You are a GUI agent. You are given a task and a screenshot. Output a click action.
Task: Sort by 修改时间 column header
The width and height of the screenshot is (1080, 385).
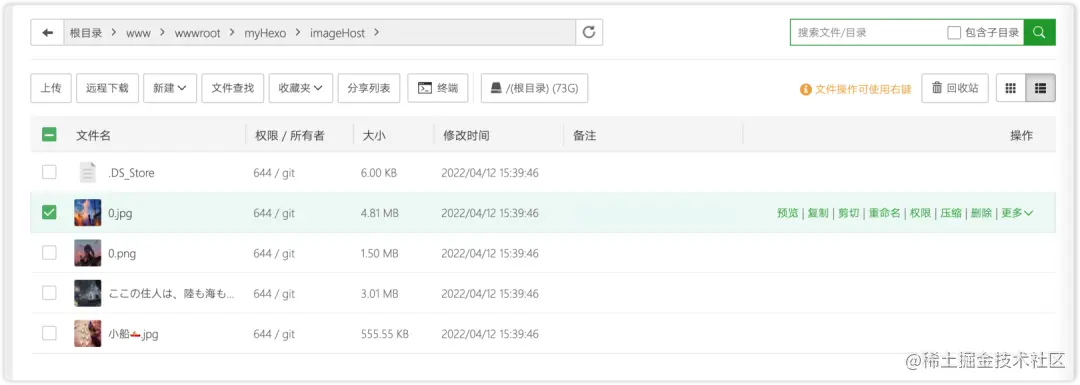point(466,136)
